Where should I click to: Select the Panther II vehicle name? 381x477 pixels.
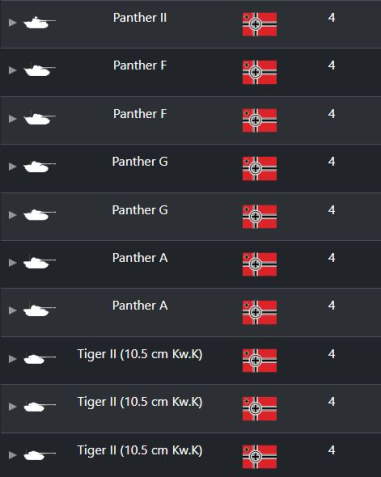tap(140, 18)
